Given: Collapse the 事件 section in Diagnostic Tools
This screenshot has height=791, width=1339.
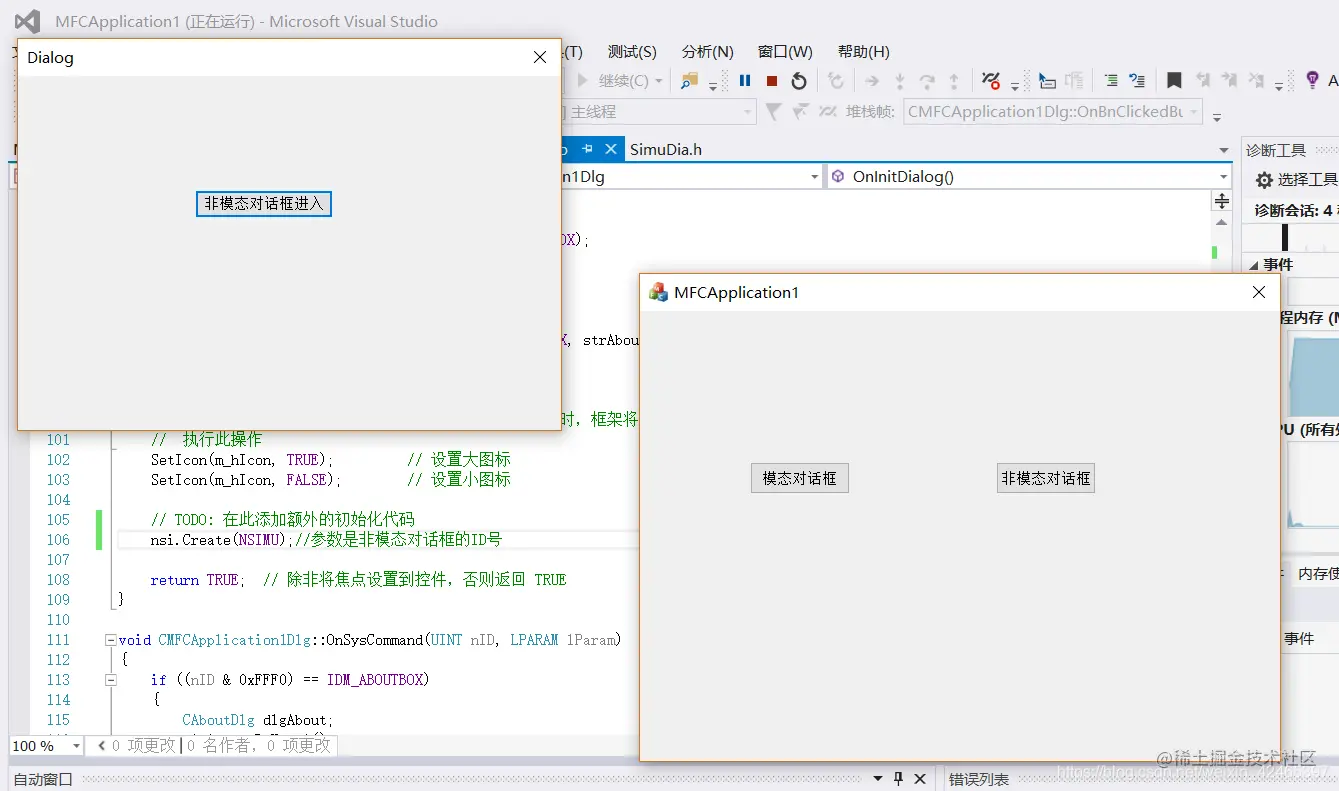Looking at the screenshot, I should tap(1253, 265).
